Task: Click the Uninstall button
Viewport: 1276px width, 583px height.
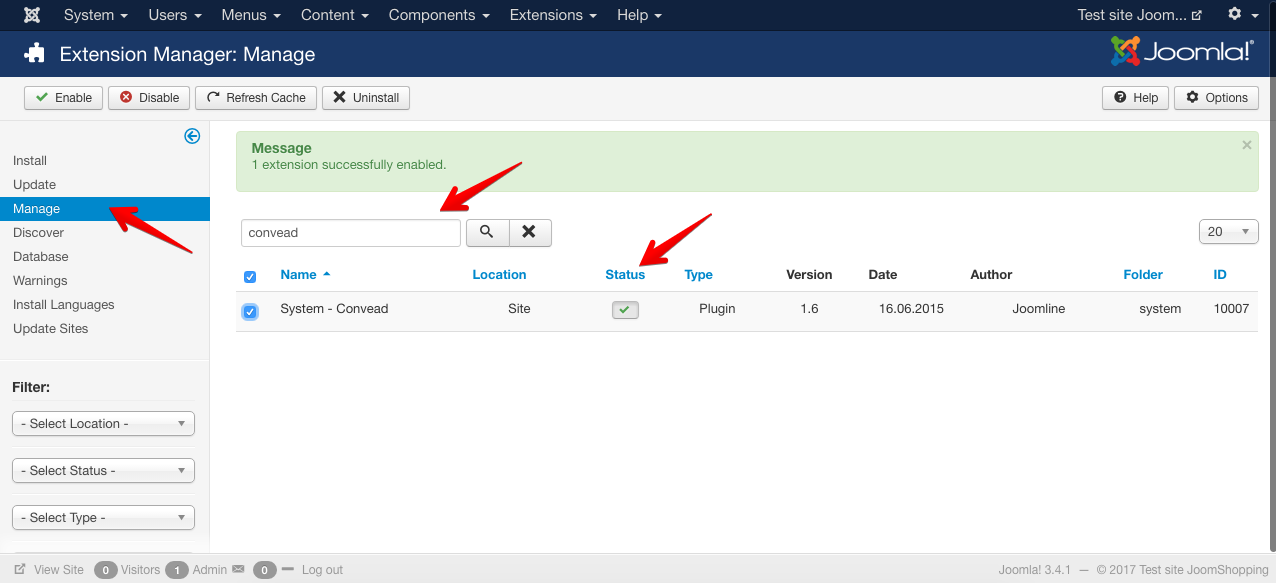Action: tap(366, 97)
